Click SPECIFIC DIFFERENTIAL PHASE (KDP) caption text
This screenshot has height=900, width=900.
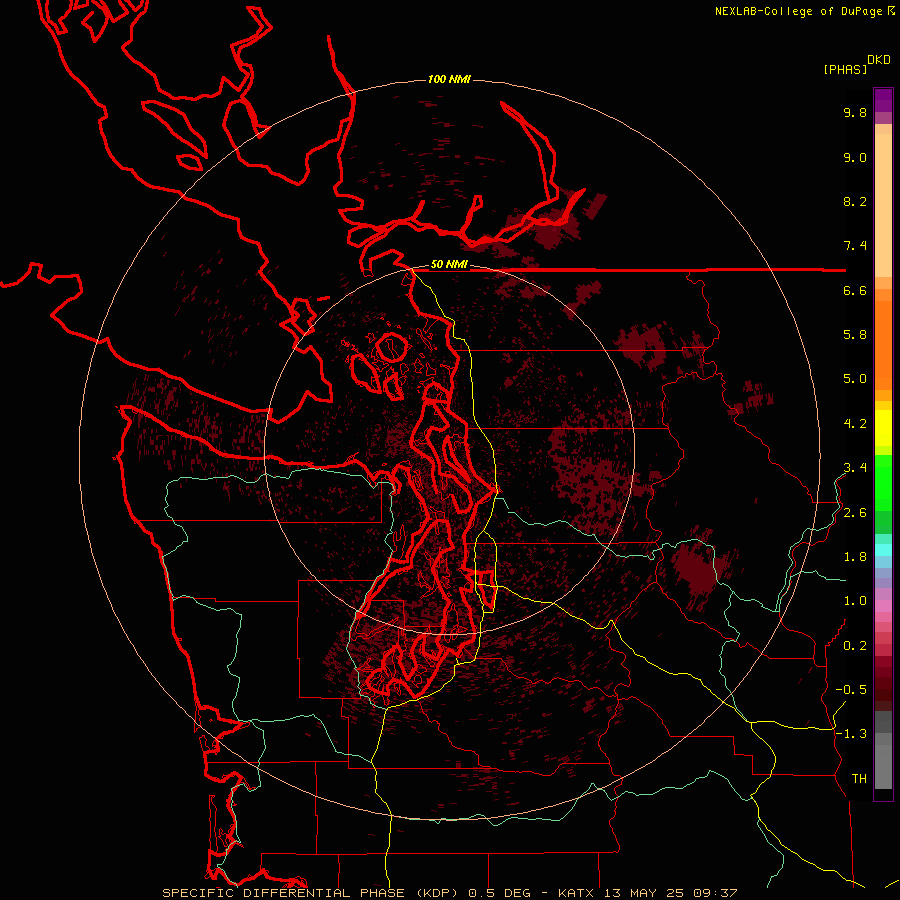point(311,893)
